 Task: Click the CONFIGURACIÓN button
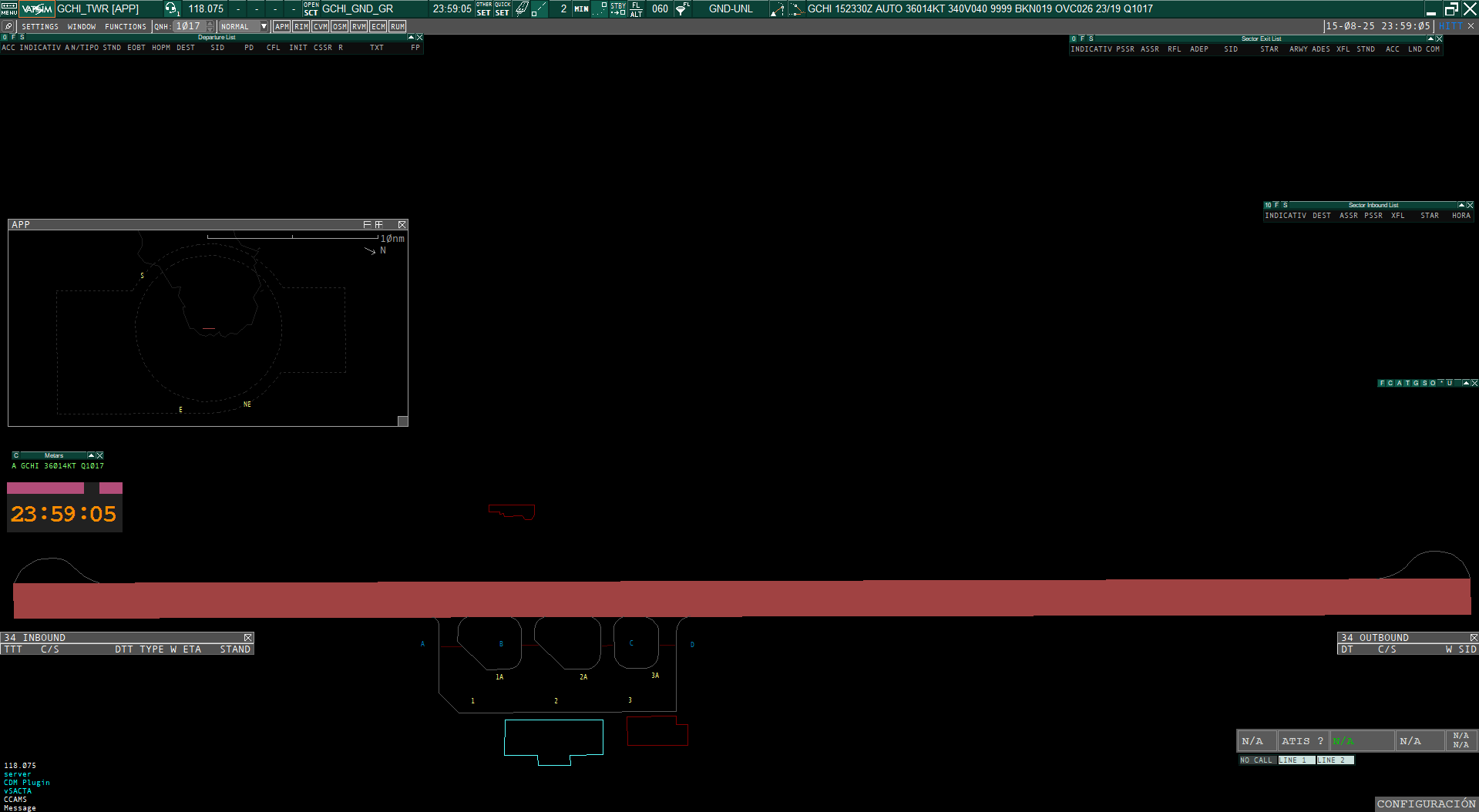click(x=1427, y=804)
